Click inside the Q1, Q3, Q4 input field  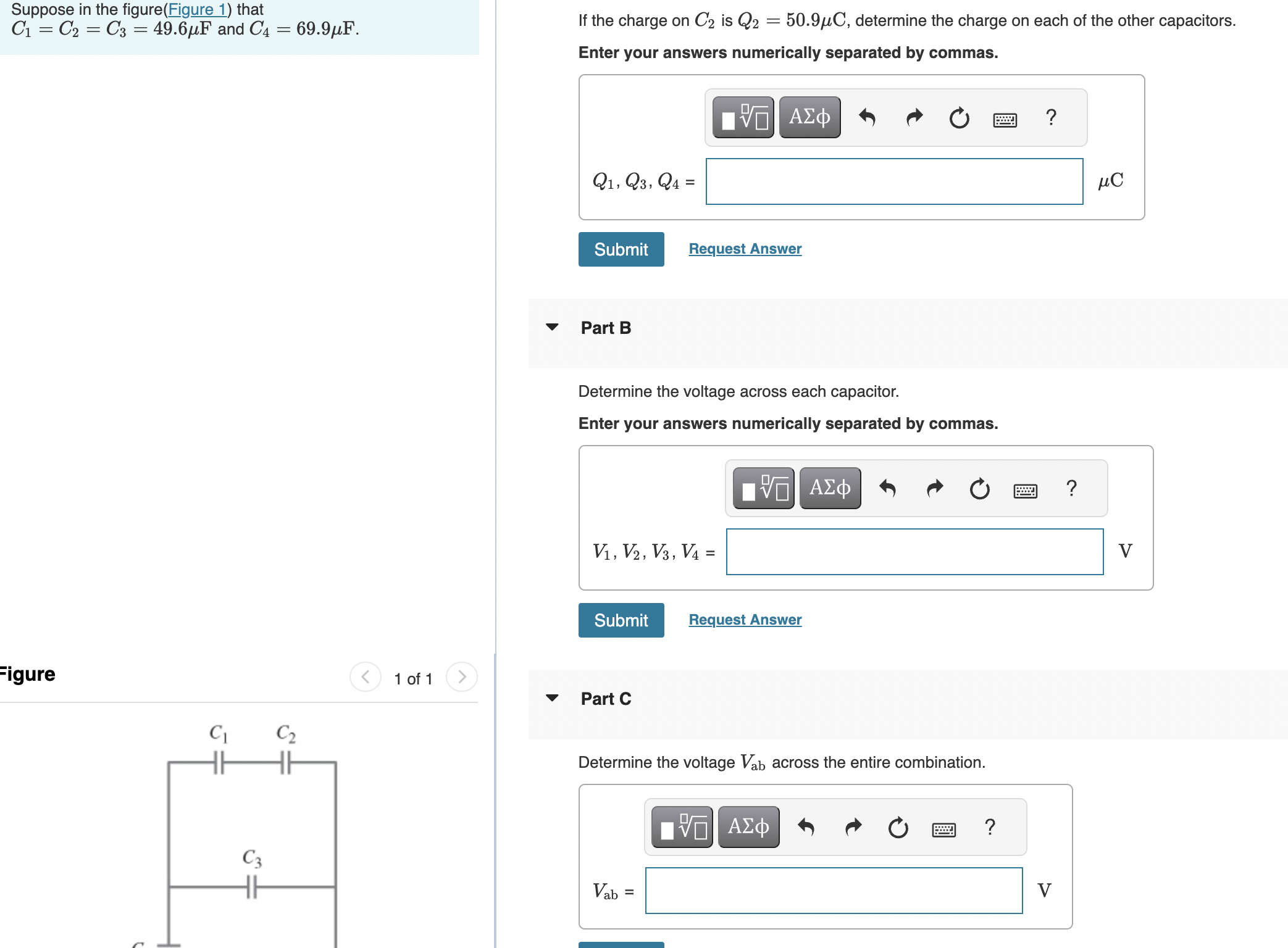(894, 181)
